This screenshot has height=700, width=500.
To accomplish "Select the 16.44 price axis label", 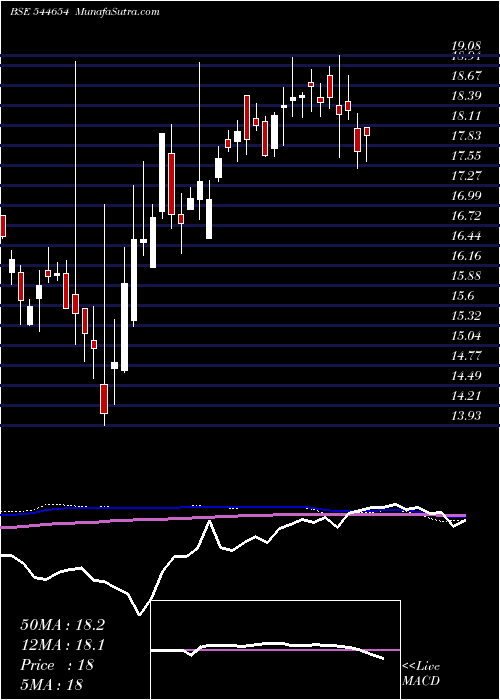I will coord(466,236).
